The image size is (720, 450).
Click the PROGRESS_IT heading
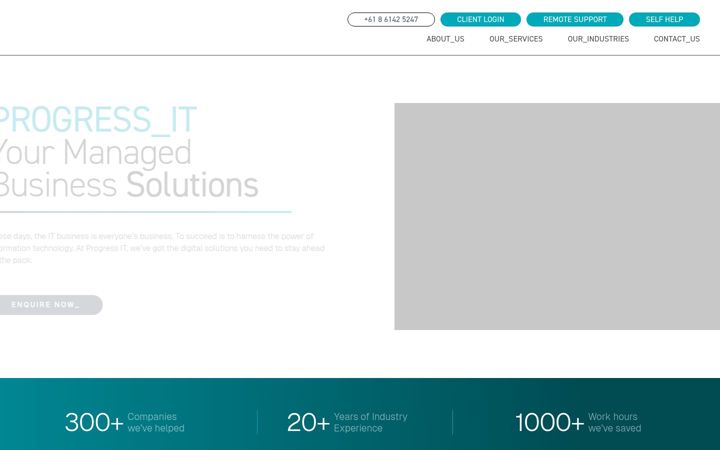98,120
